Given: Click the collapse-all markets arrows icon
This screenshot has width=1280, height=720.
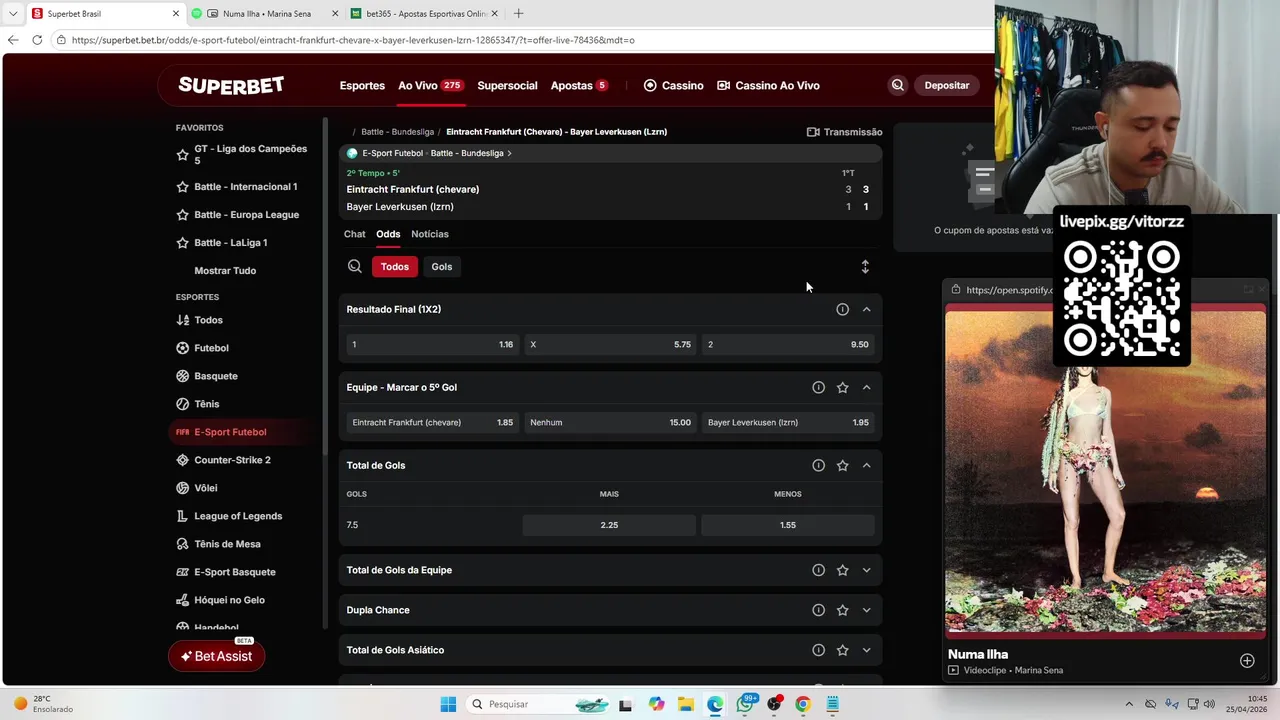Looking at the screenshot, I should pyautogui.click(x=865, y=267).
